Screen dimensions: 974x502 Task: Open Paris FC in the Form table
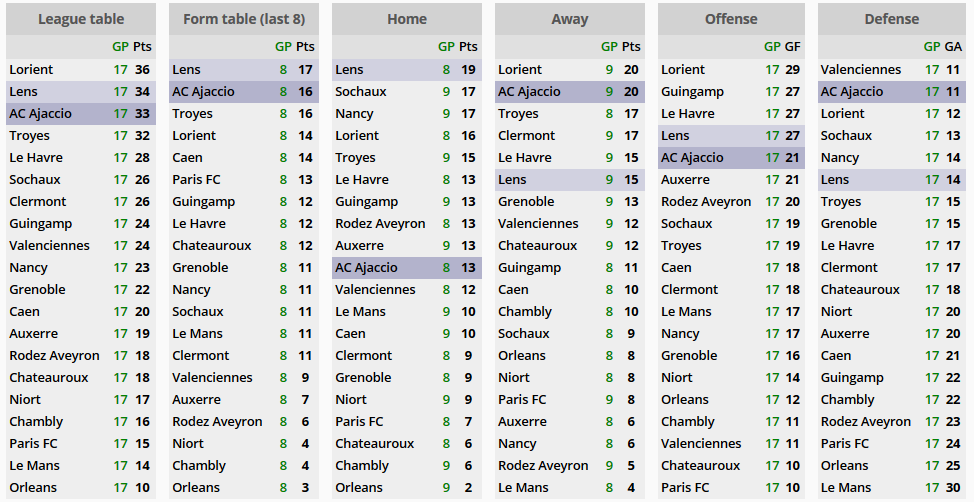coord(196,180)
